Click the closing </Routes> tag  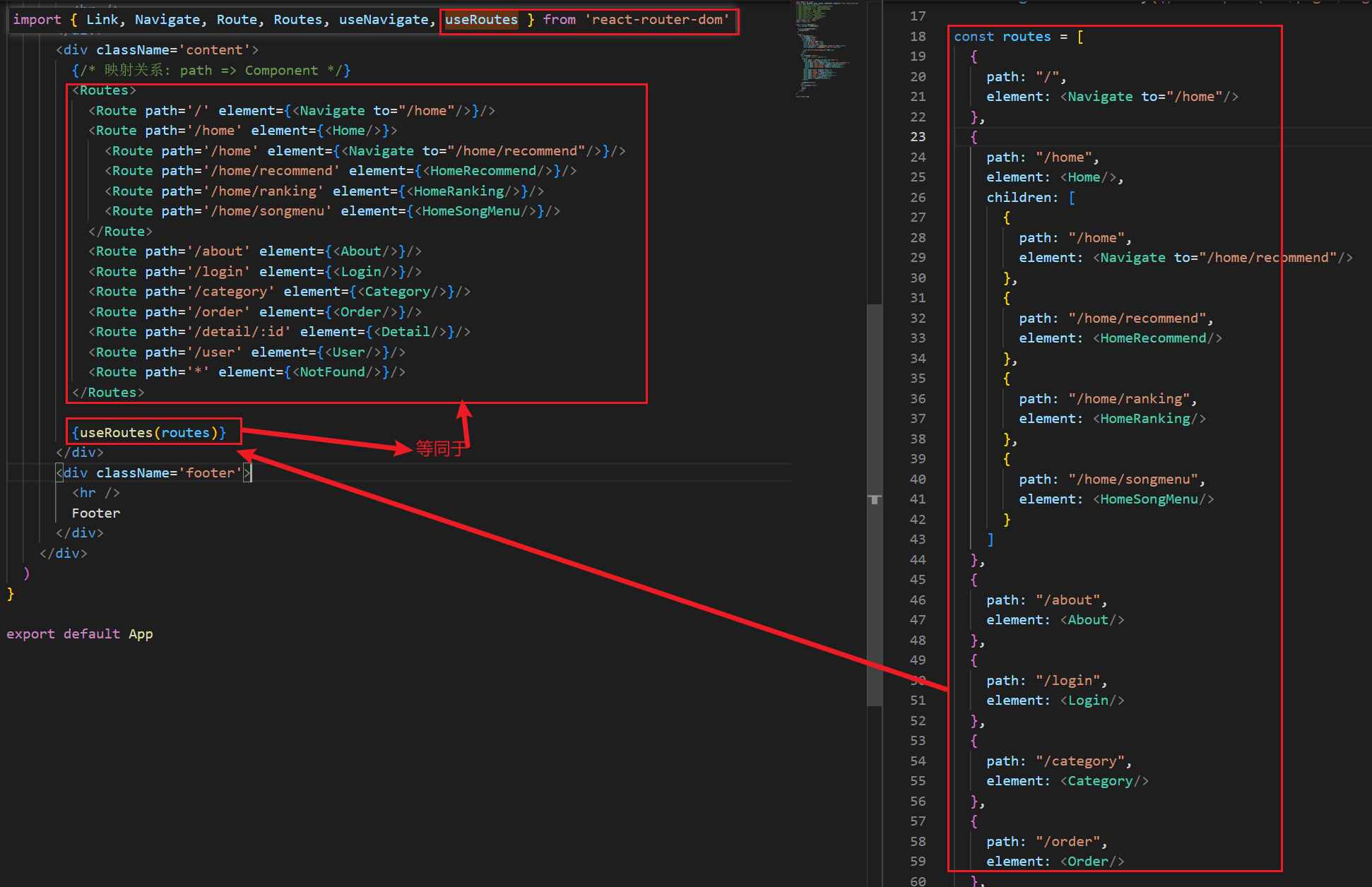[108, 392]
